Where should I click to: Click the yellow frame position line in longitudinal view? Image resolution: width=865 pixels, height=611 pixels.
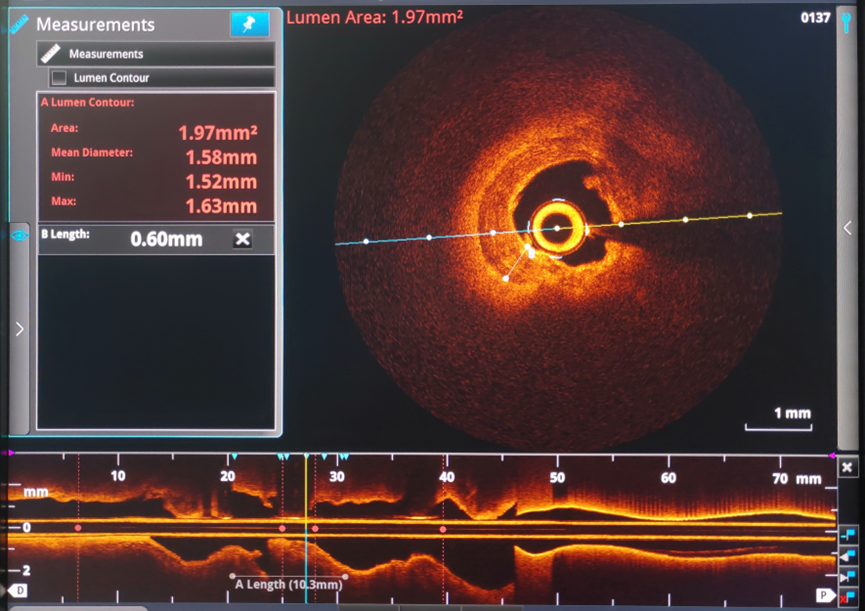[x=307, y=500]
